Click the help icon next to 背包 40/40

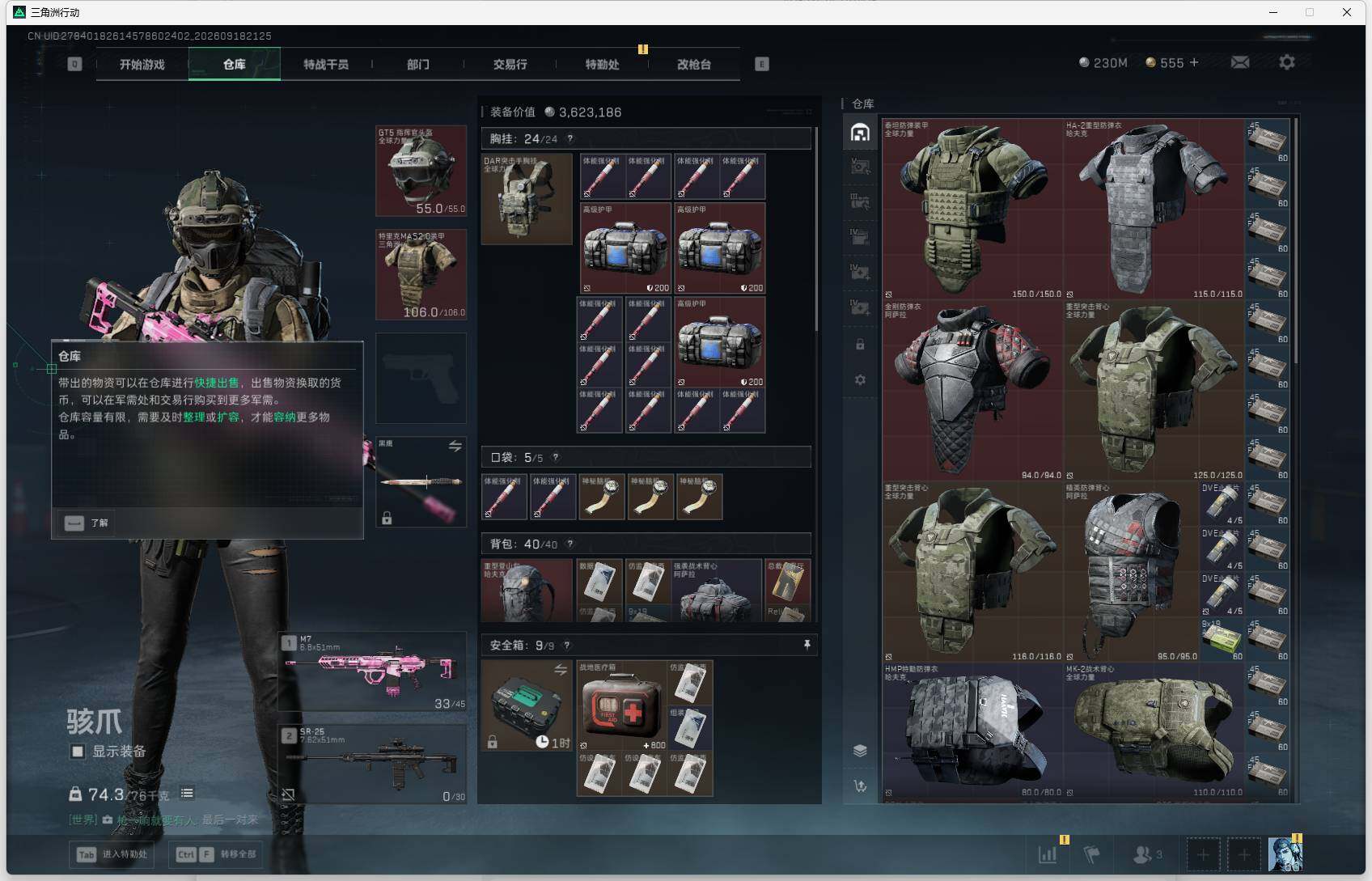click(570, 544)
